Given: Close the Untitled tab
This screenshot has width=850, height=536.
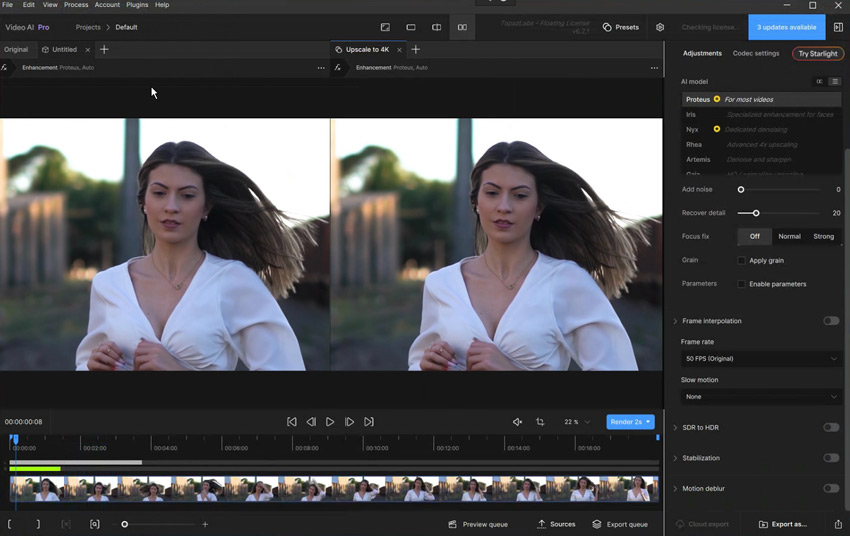Looking at the screenshot, I should (x=88, y=50).
